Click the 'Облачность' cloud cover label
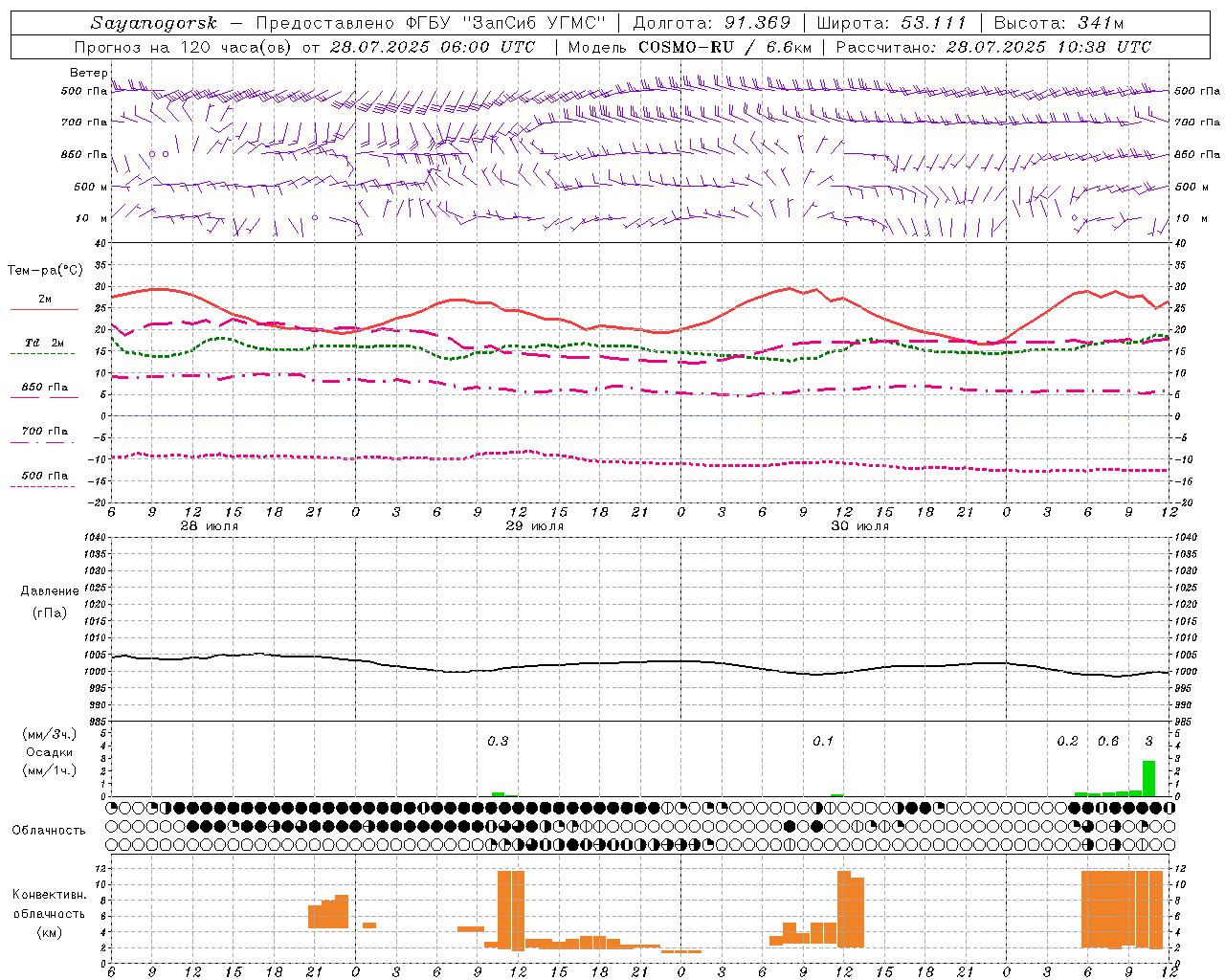 (49, 831)
